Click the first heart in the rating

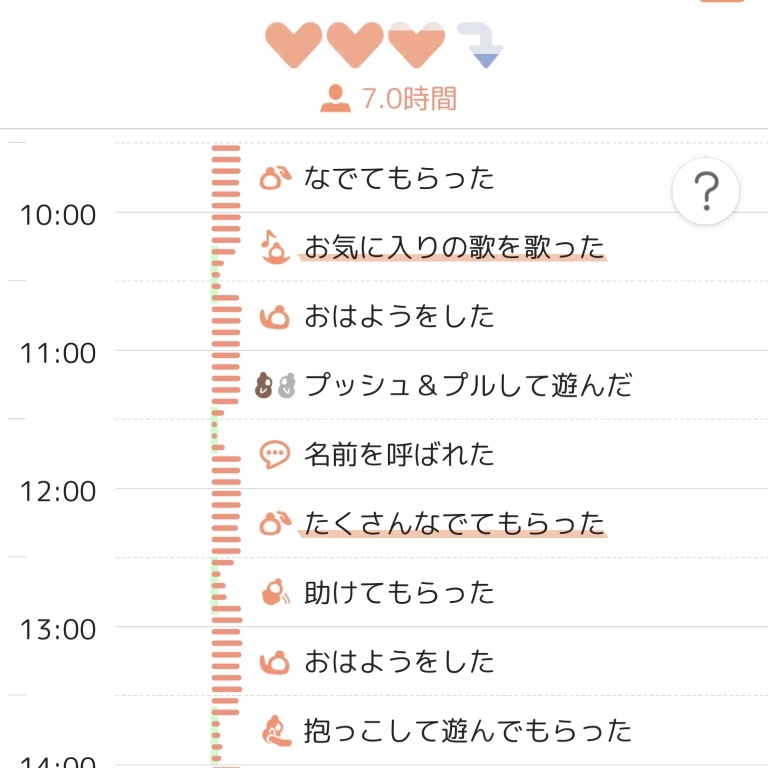(293, 43)
